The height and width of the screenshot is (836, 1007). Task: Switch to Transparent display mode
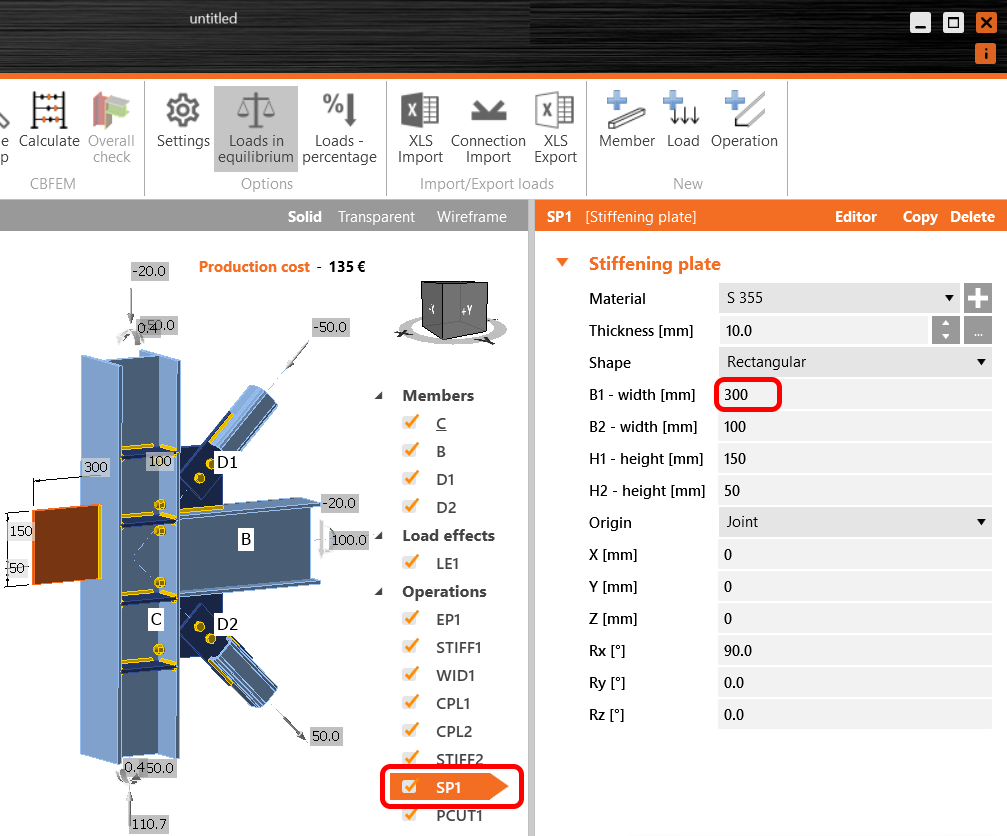pyautogui.click(x=376, y=216)
